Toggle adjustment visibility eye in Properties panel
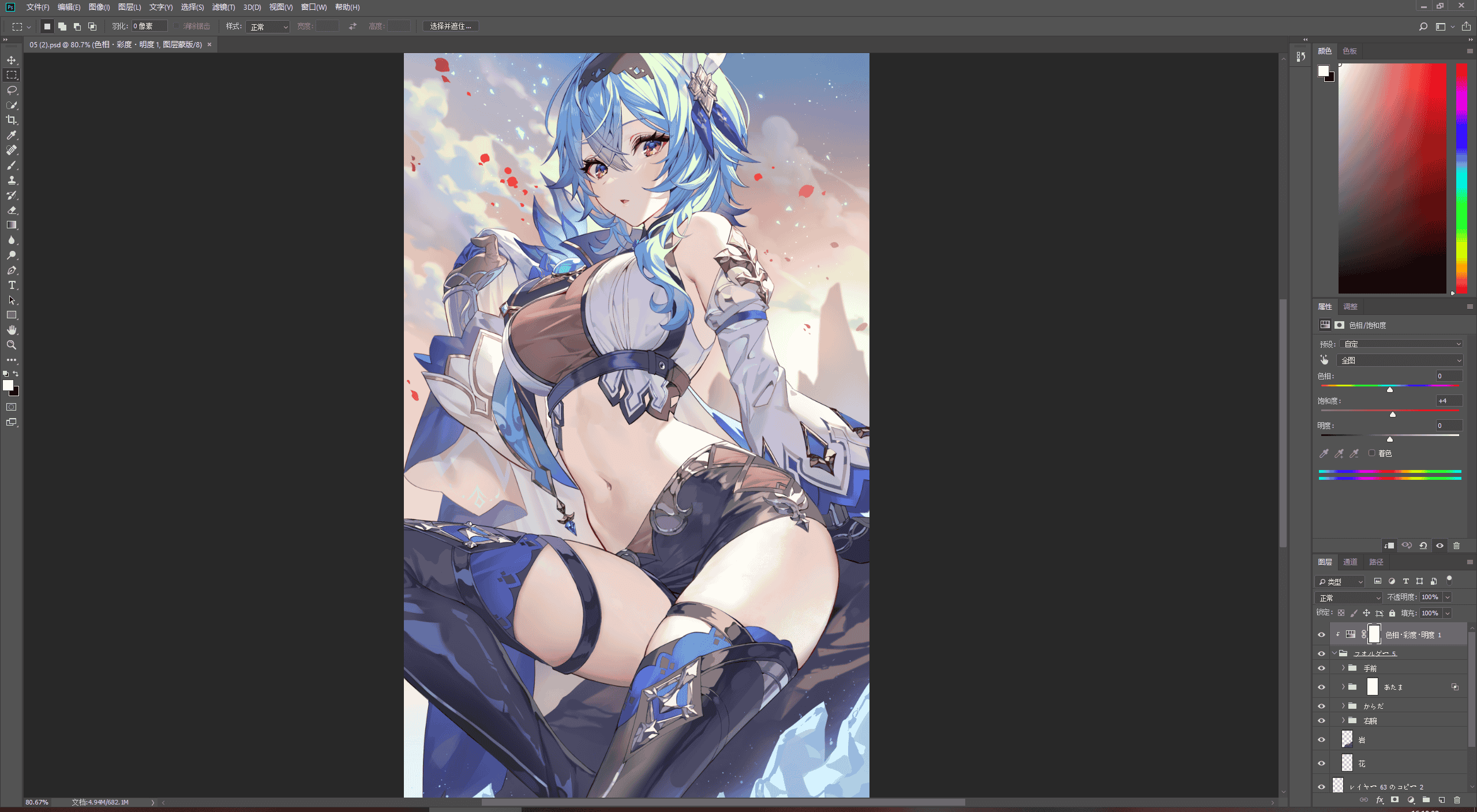Viewport: 1477px width, 812px height. coord(1439,546)
